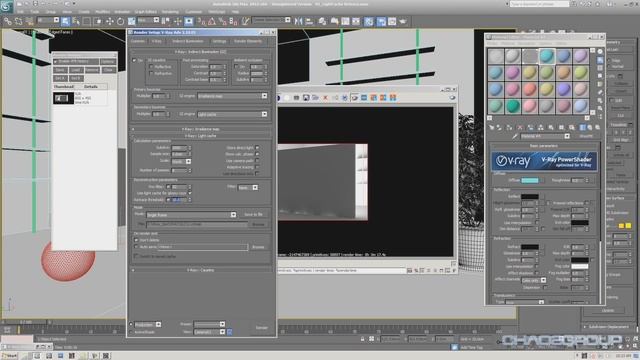Click the Load button in VFB history window
Screen dimensions: 640x360
(76, 70)
